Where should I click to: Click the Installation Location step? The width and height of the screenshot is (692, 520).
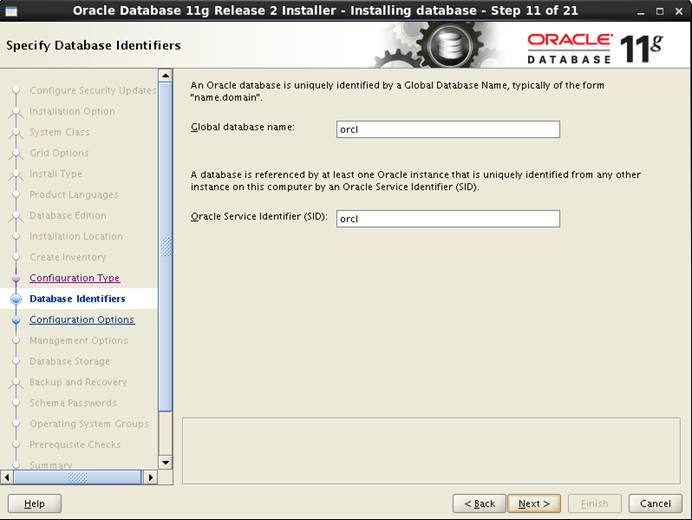click(x=76, y=236)
